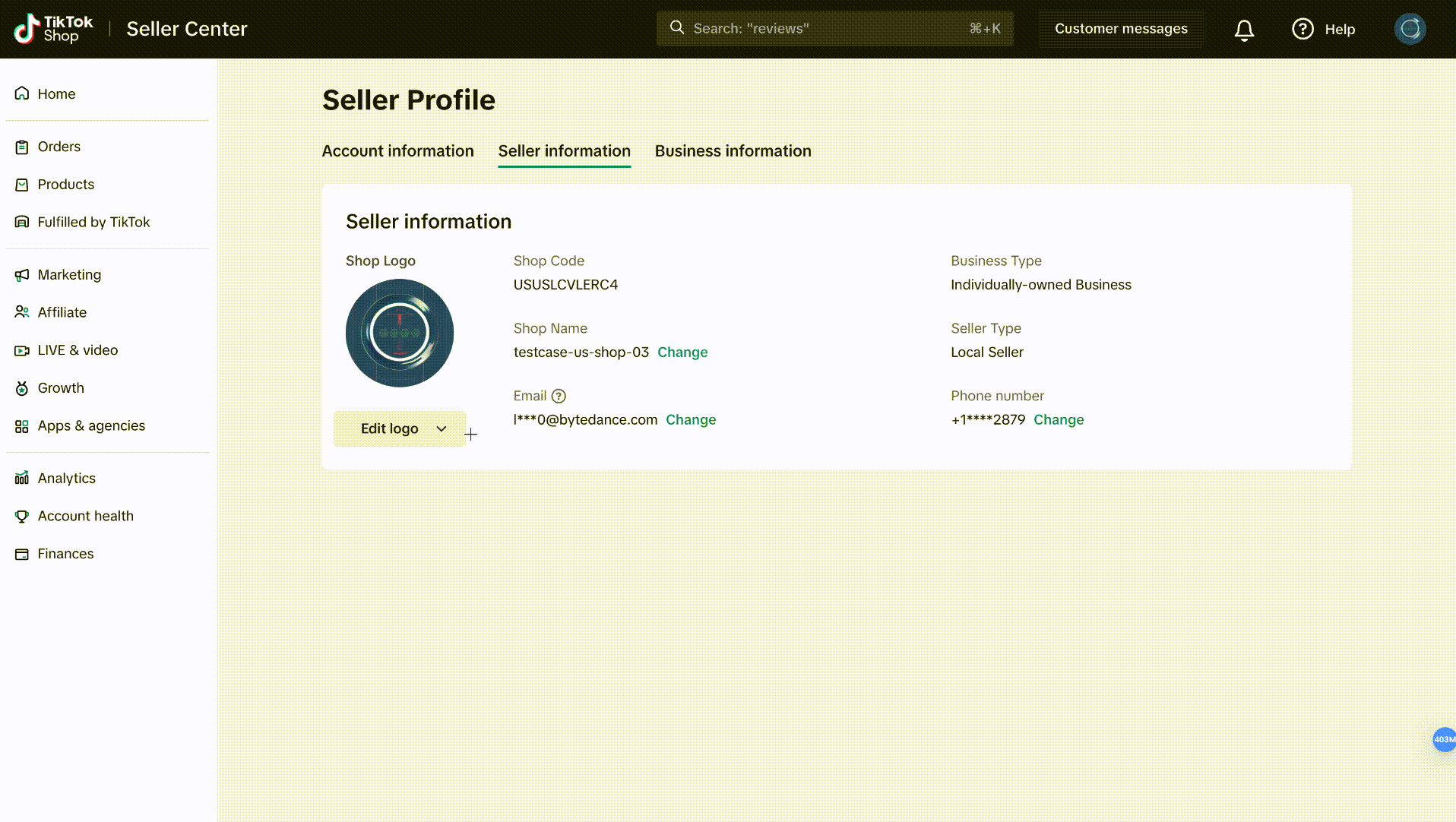Open the Finances sidebar item
The width and height of the screenshot is (1456, 822).
[x=65, y=554]
